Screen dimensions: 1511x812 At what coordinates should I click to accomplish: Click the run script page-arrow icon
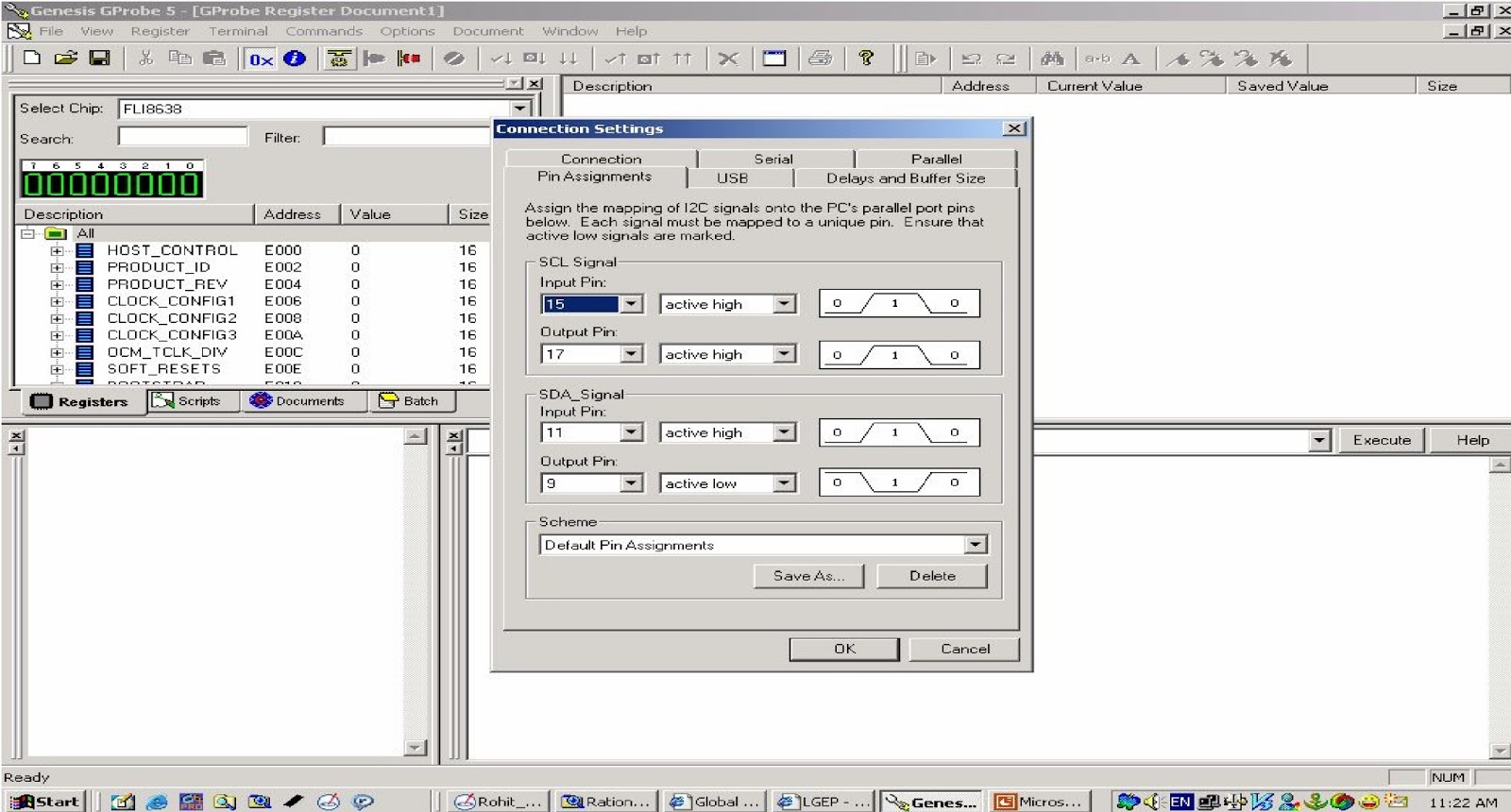point(925,59)
